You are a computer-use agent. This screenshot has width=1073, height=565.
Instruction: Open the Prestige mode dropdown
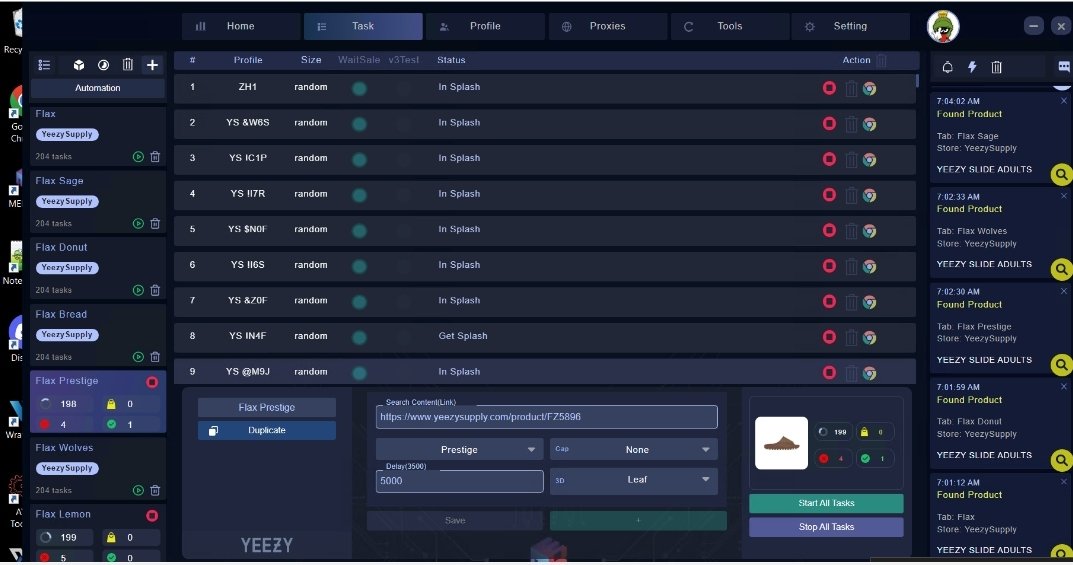coord(459,449)
